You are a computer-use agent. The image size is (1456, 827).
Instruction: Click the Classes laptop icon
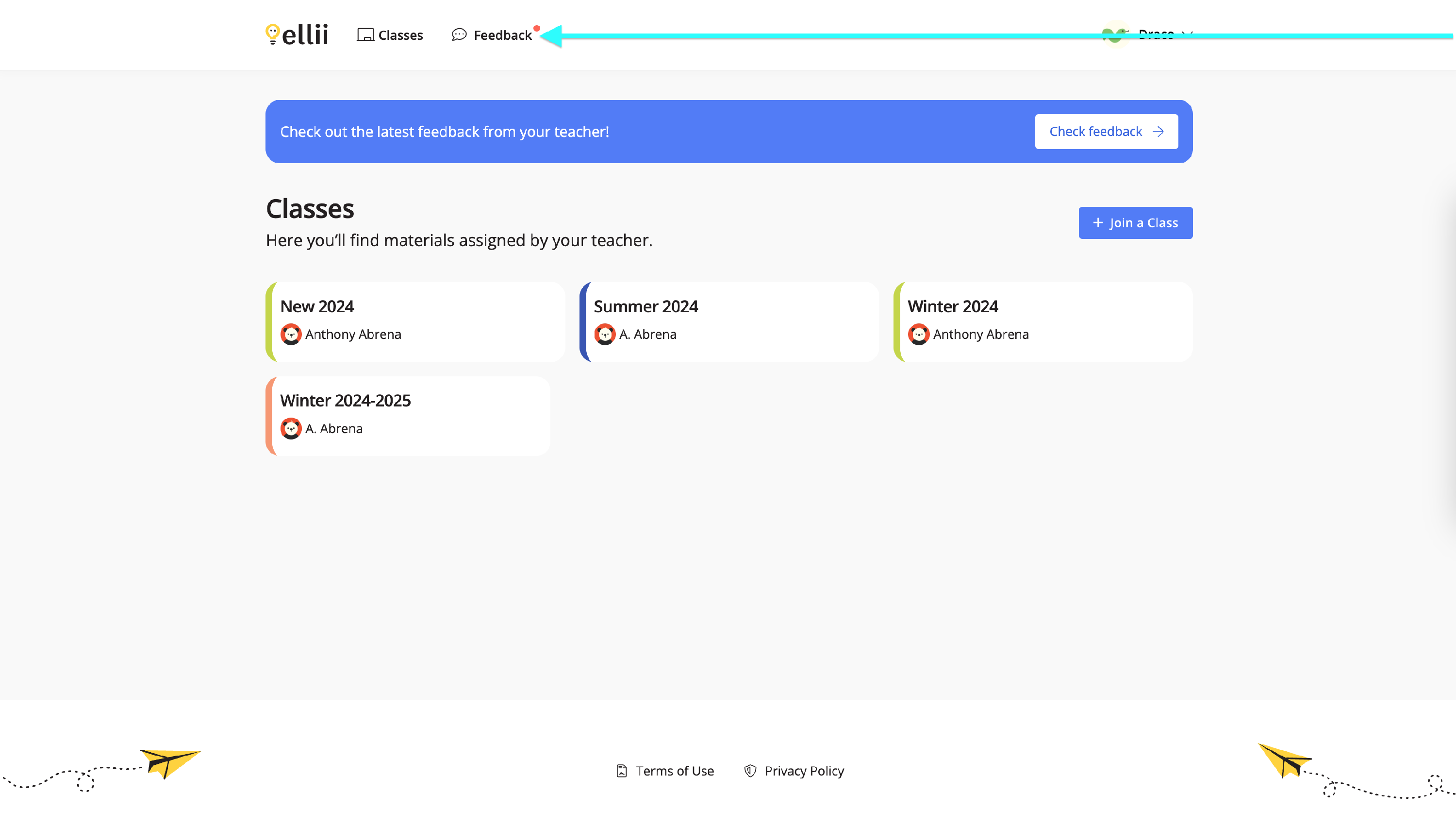[365, 35]
